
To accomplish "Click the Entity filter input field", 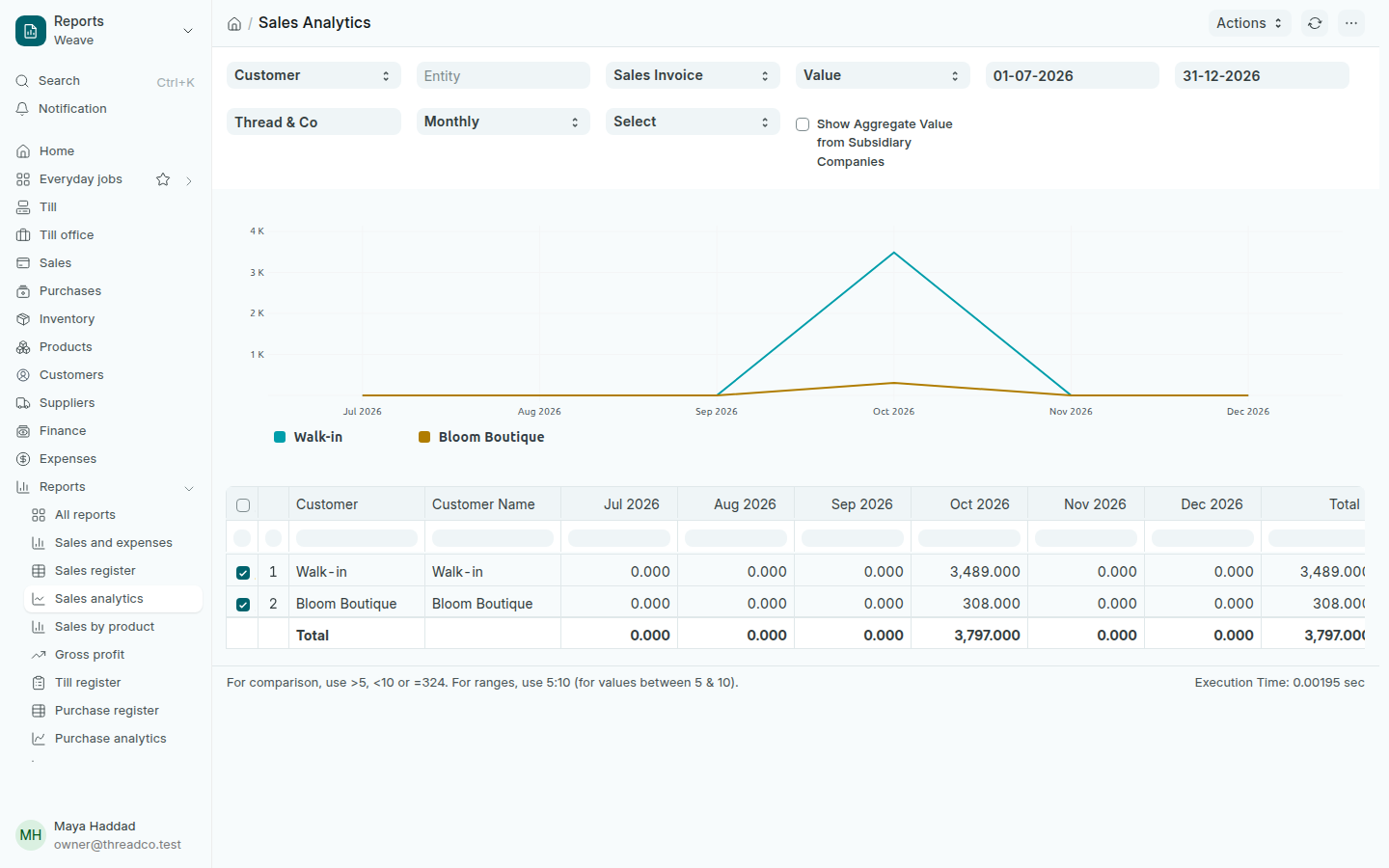I will (x=504, y=75).
